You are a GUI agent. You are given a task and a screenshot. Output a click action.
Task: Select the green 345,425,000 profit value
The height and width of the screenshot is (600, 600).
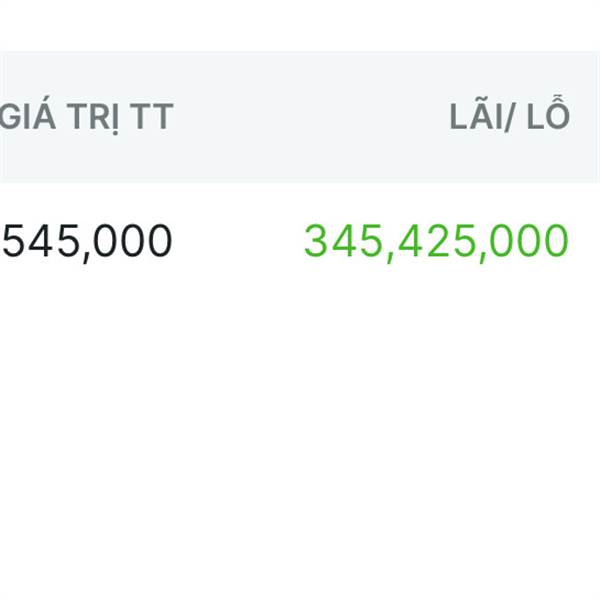[x=436, y=242]
